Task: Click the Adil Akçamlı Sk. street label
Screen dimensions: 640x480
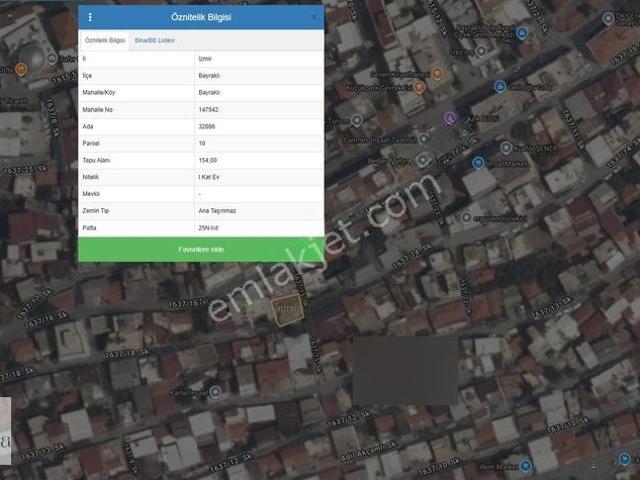Action: tap(369, 452)
